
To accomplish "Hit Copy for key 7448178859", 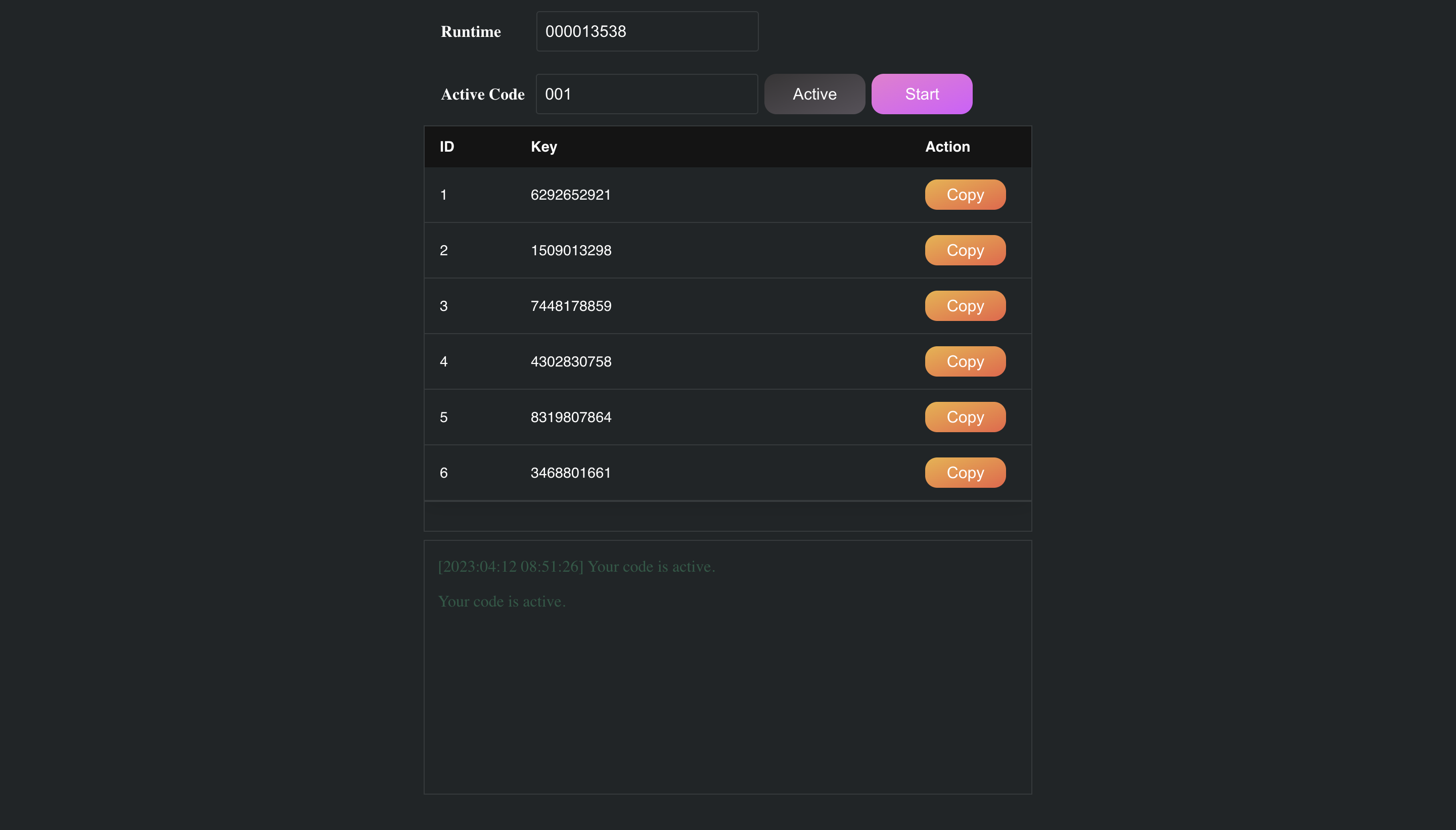I will pos(965,306).
